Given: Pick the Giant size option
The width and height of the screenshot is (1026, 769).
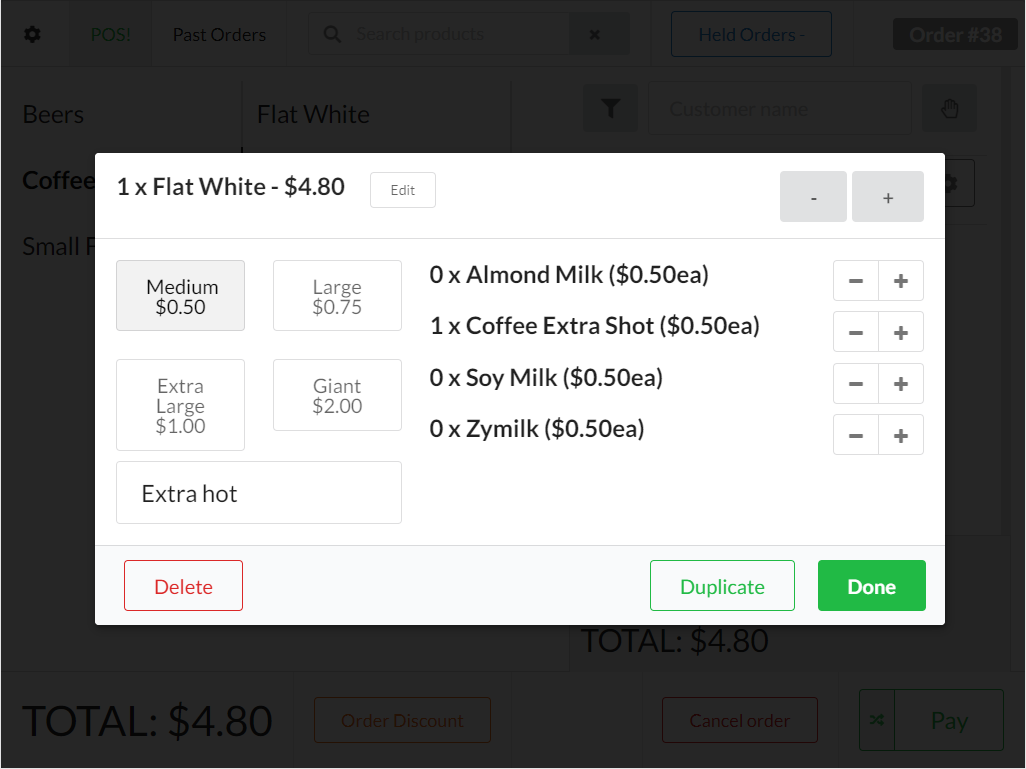Looking at the screenshot, I should [x=337, y=395].
